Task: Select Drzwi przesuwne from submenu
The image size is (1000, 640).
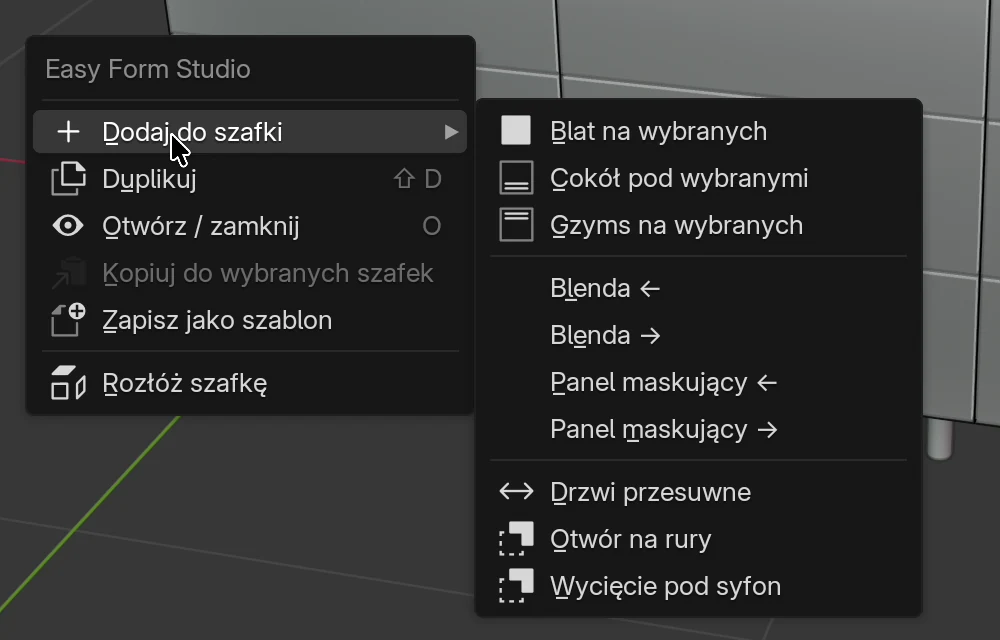Action: [x=699, y=491]
